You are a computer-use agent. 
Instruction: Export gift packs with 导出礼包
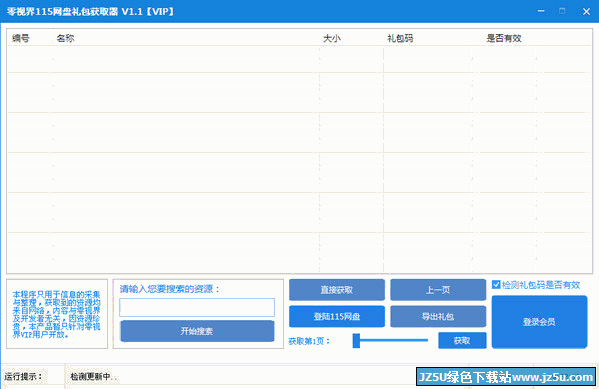[438, 316]
